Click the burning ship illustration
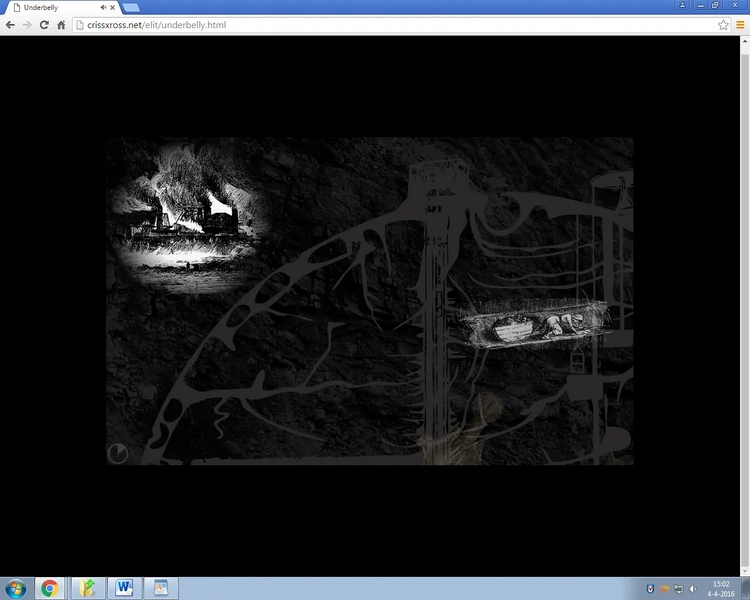The image size is (750, 600). coord(189,218)
